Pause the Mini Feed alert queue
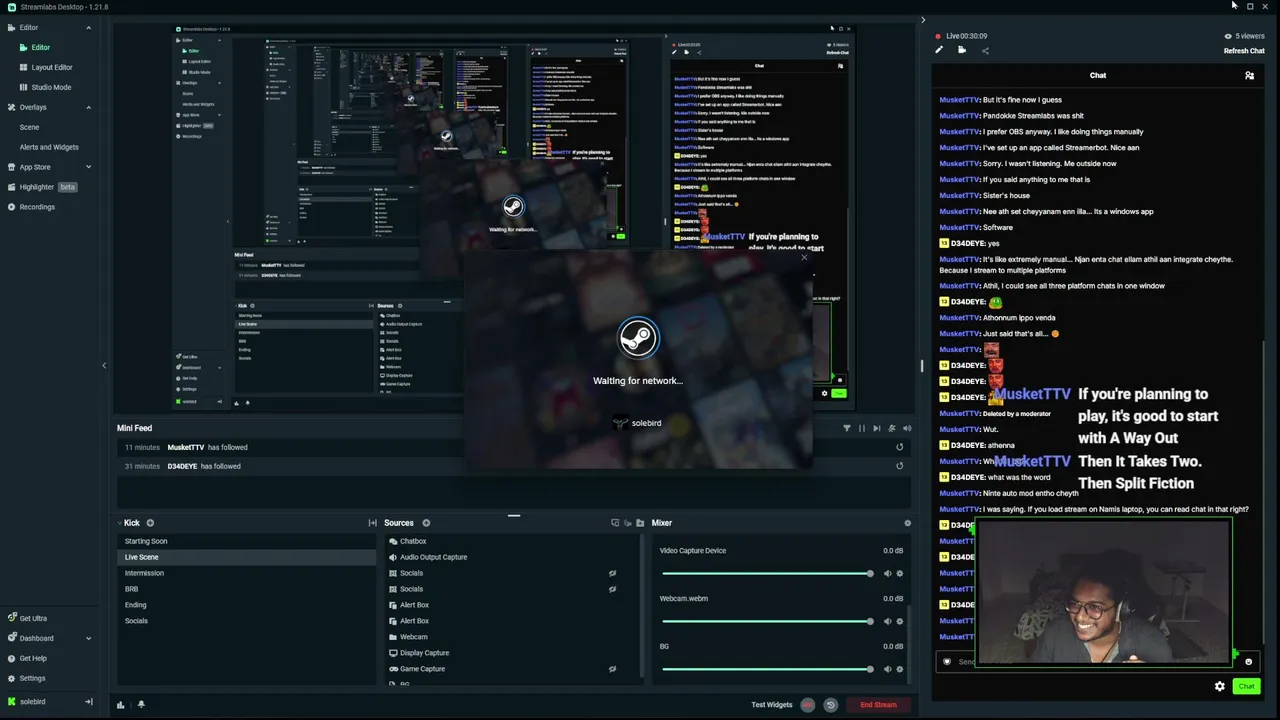The image size is (1280, 720). click(x=862, y=428)
